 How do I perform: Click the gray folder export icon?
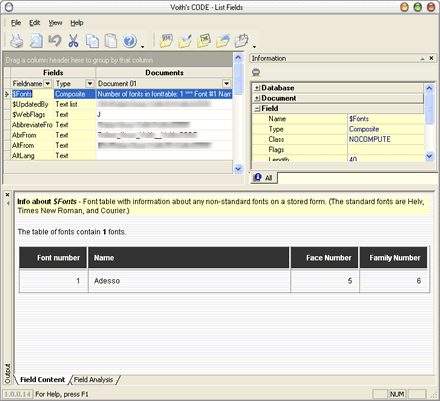tap(242, 41)
